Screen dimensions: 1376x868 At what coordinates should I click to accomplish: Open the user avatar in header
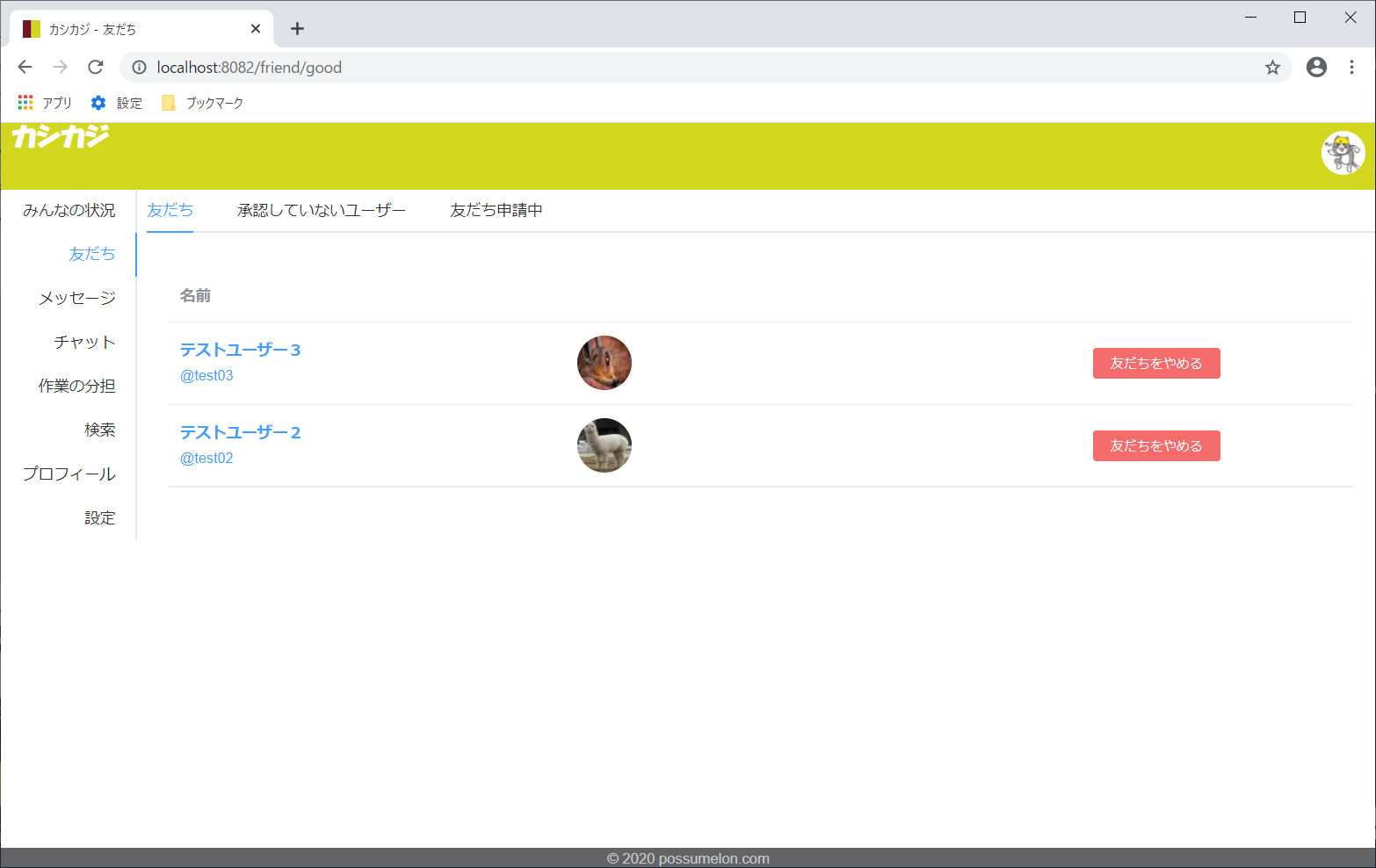(x=1343, y=153)
